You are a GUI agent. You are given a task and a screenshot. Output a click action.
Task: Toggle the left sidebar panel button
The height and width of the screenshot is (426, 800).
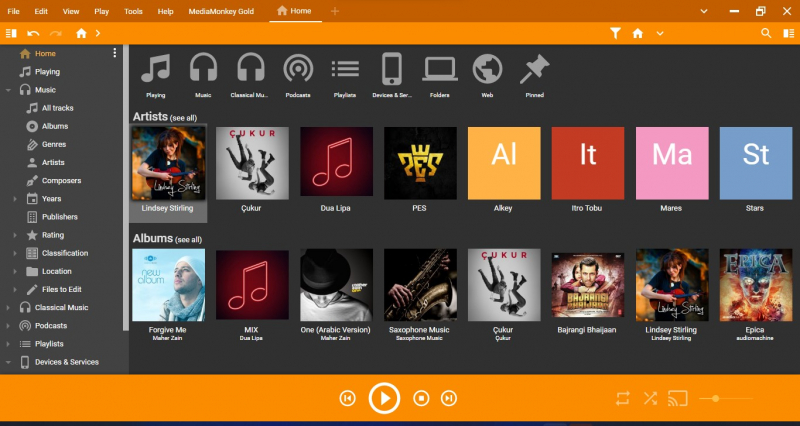click(x=11, y=33)
